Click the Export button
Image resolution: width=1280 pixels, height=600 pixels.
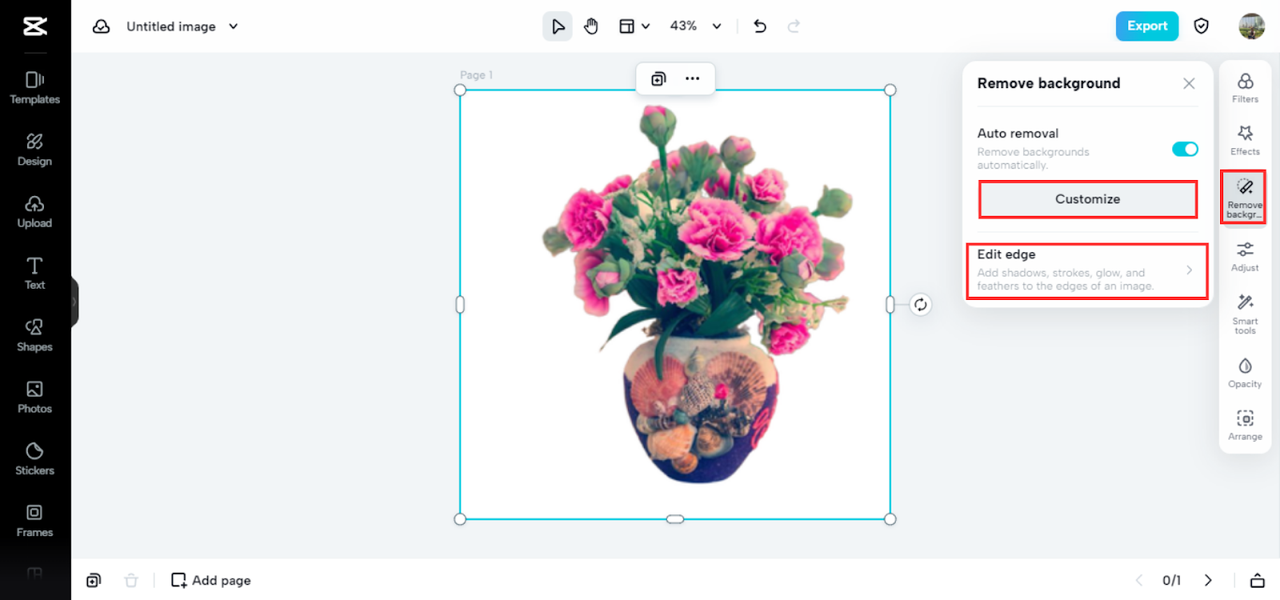coord(1147,26)
